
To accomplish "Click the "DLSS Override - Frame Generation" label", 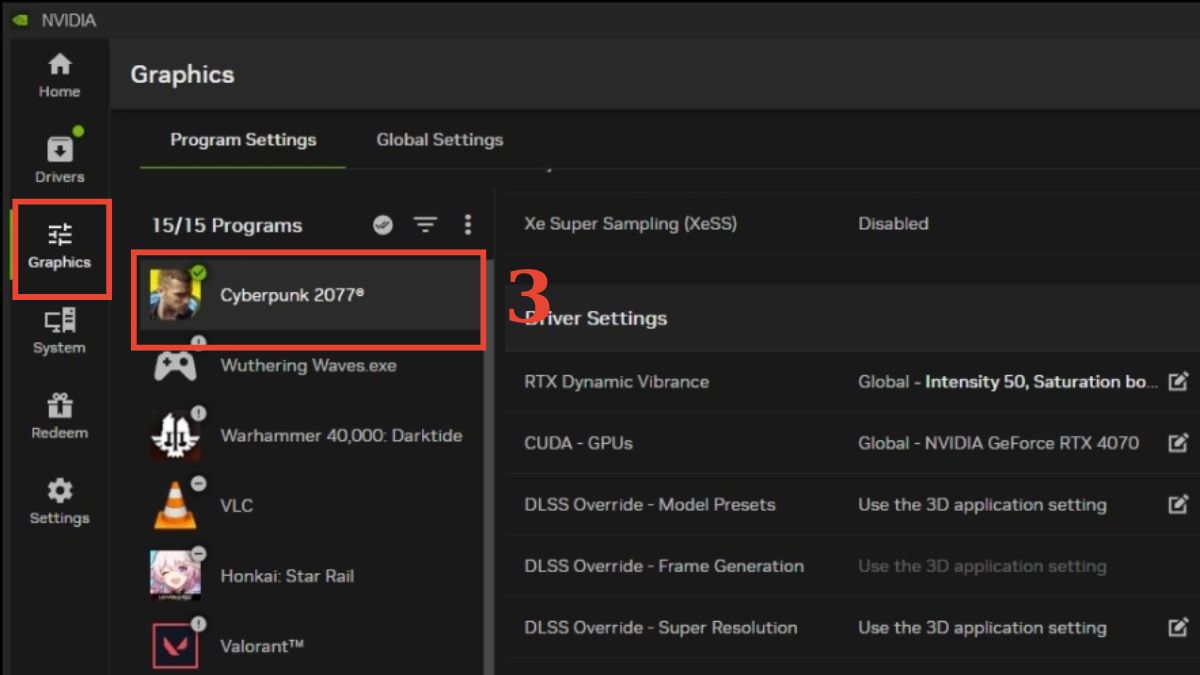I will 664,566.
